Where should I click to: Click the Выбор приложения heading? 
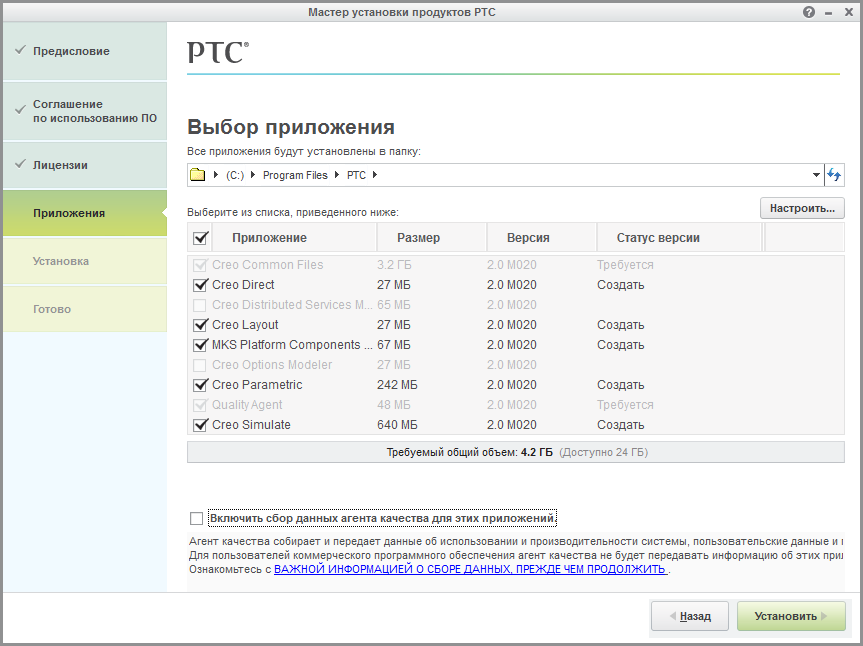pyautogui.click(x=291, y=127)
